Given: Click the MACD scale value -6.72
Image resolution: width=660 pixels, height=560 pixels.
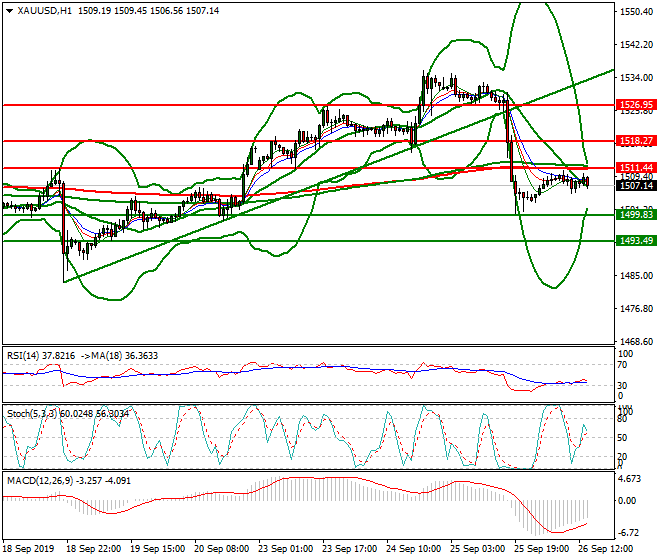Looking at the screenshot, I should click(628, 533).
